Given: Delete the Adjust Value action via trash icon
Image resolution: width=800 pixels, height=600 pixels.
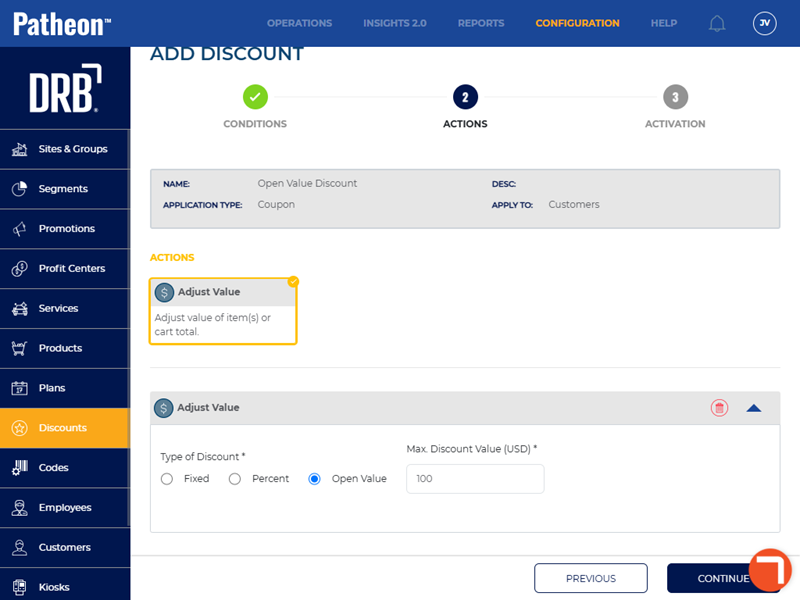Looking at the screenshot, I should [x=719, y=408].
